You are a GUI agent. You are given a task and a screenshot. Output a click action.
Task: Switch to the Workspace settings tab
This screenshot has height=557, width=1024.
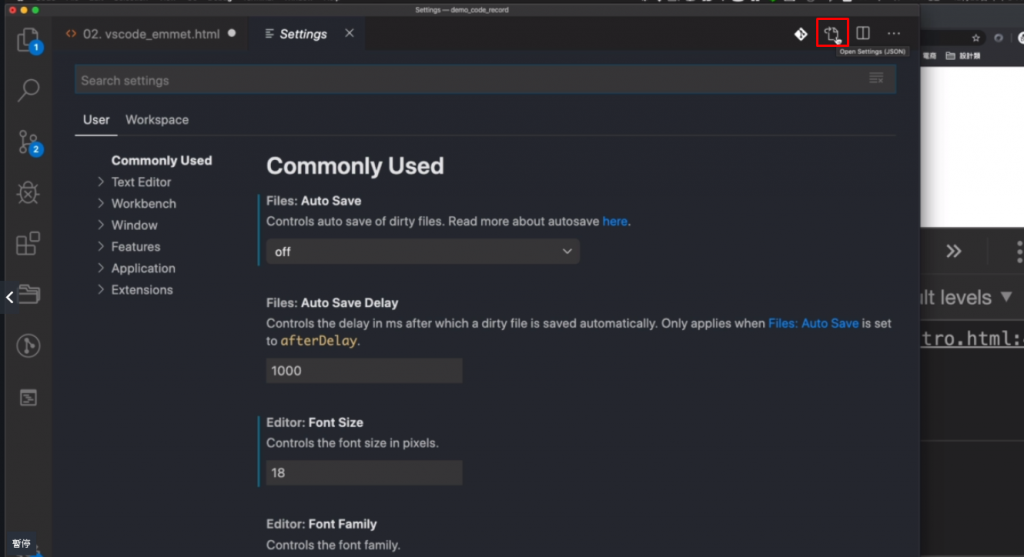(157, 120)
